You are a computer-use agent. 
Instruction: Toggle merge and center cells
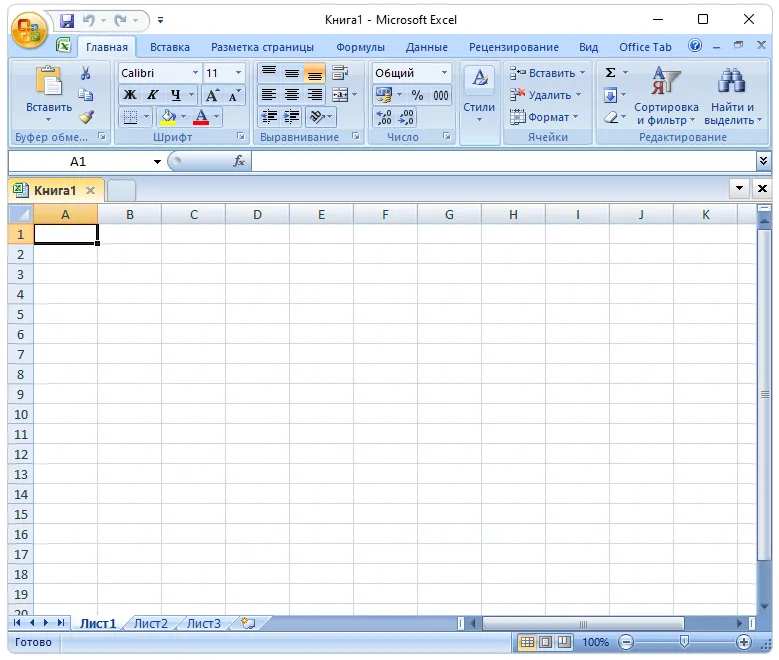(x=340, y=94)
